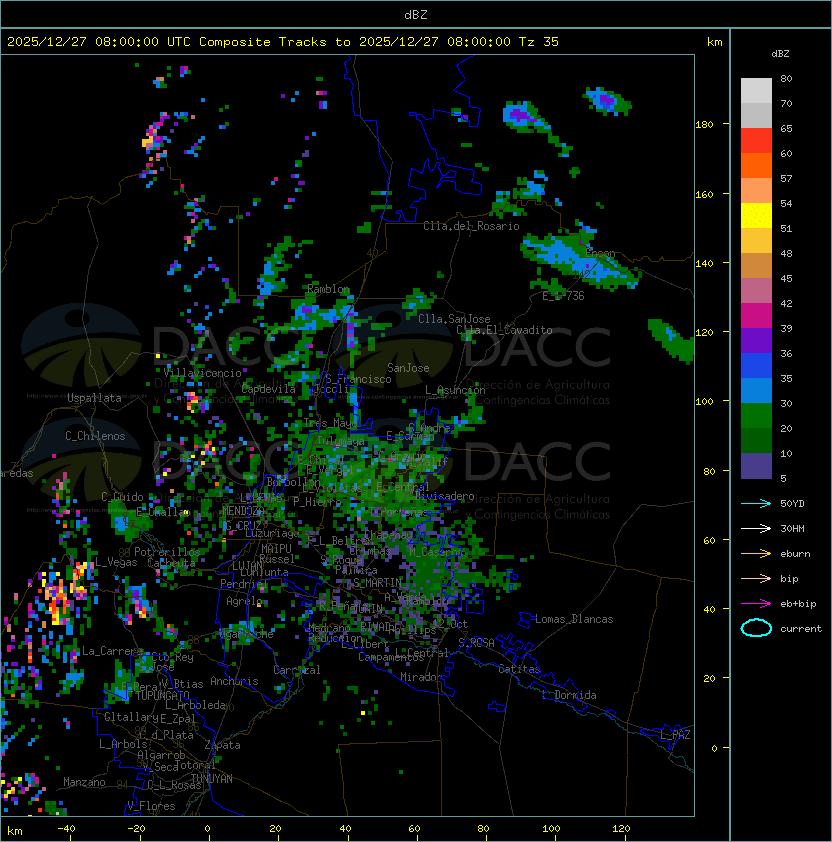Click the 'Tz 35' threshold text
This screenshot has width=832, height=842.
click(x=539, y=42)
